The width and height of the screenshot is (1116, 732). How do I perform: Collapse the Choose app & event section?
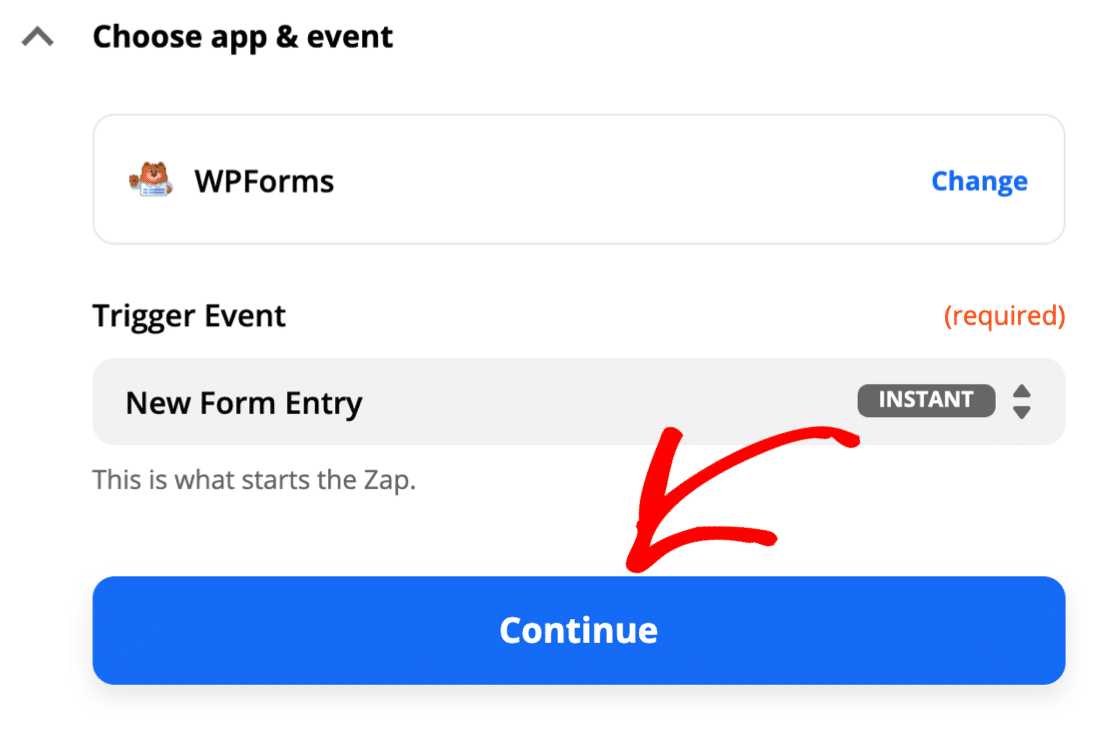coord(38,36)
